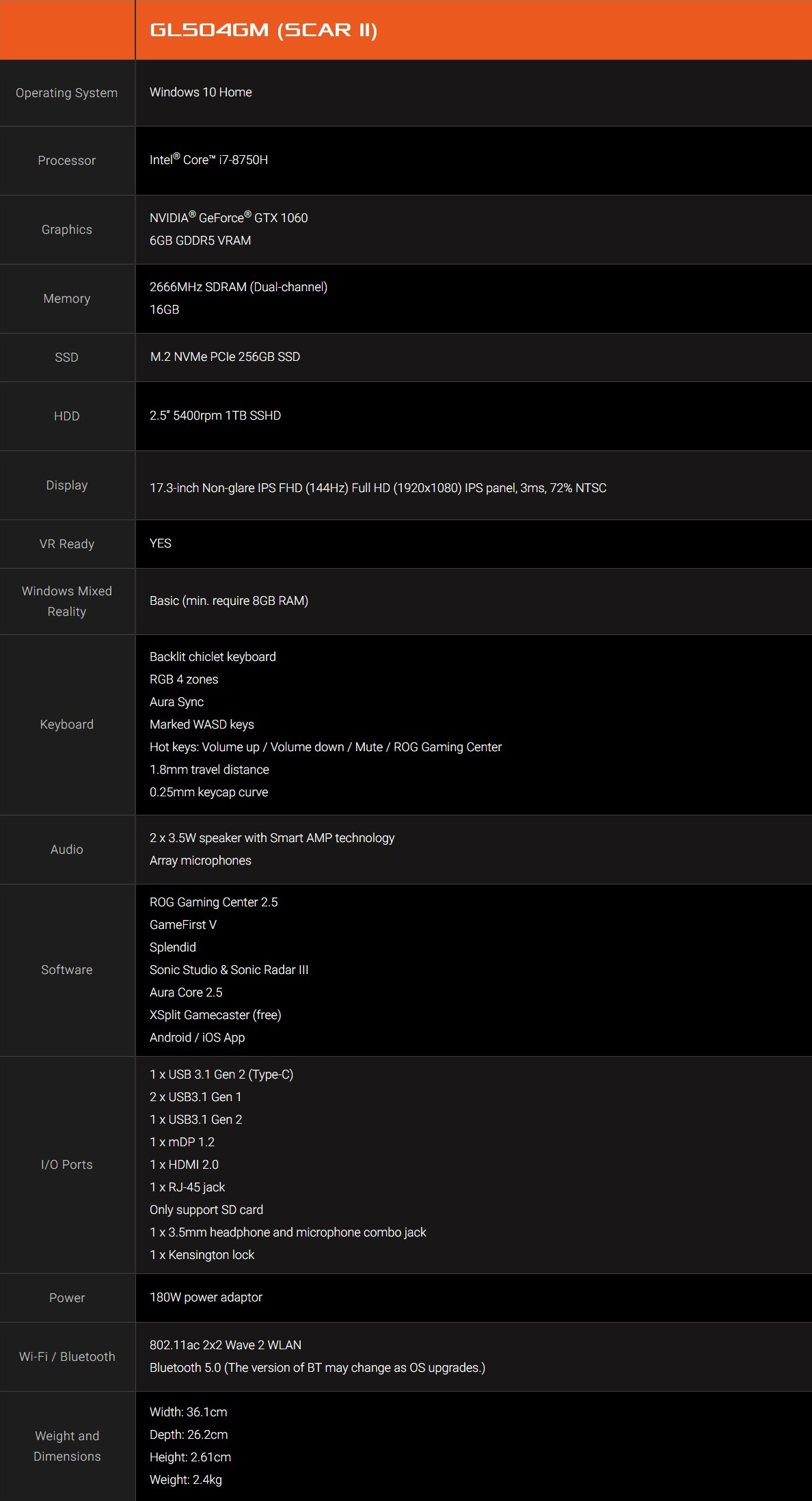Select XSplit Gamecaster (free) software line
The height and width of the screenshot is (1501, 812).
tap(215, 1015)
